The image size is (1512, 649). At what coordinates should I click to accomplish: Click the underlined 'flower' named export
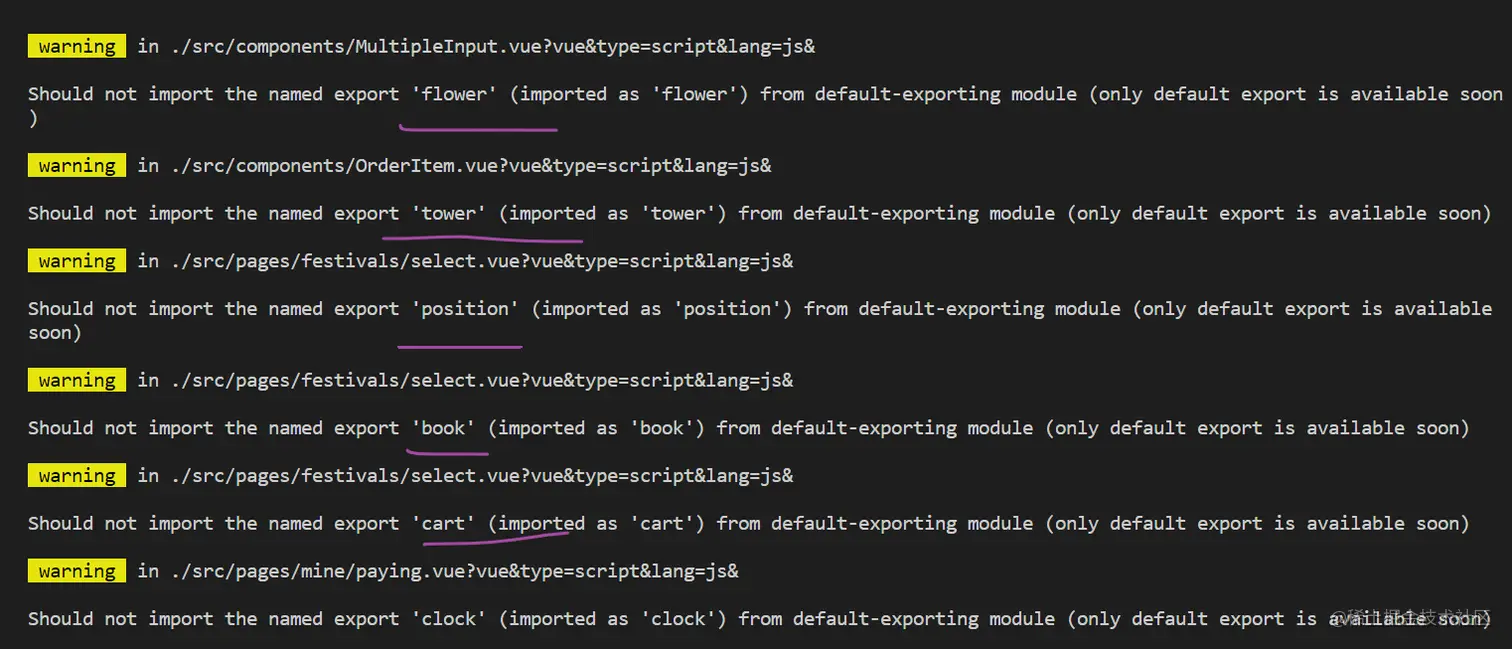click(x=454, y=94)
